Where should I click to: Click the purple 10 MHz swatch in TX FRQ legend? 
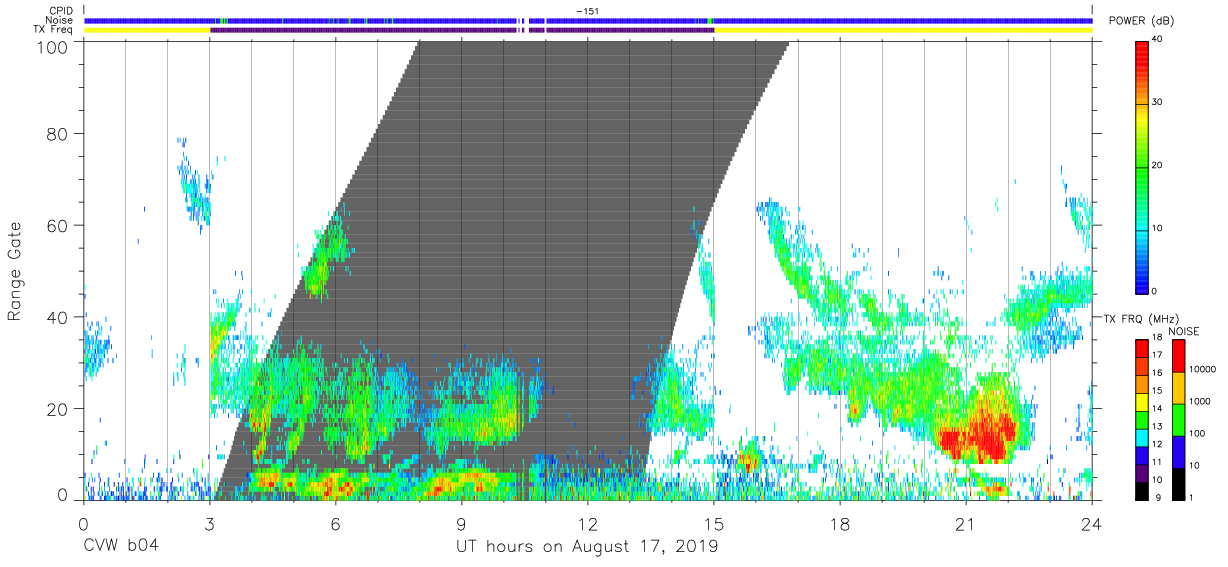(x=1141, y=471)
